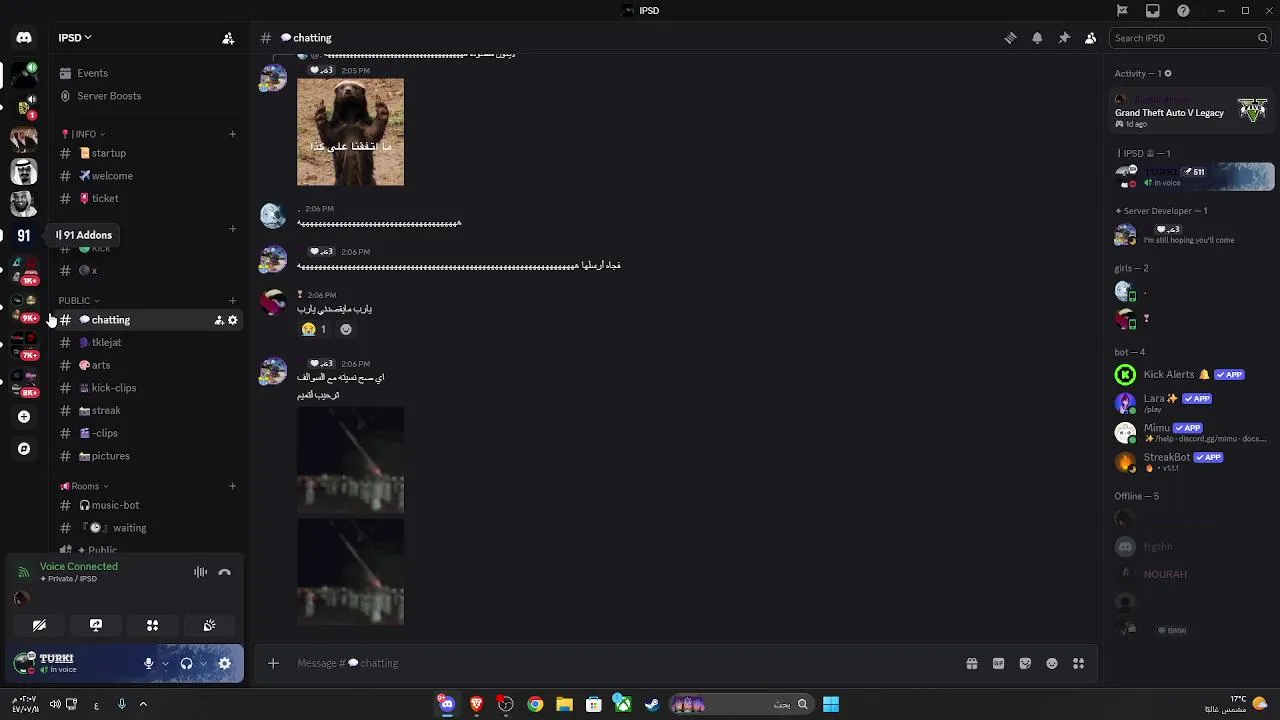Turn on camera in voice panel
This screenshot has height=720, width=1280.
pyautogui.click(x=39, y=625)
